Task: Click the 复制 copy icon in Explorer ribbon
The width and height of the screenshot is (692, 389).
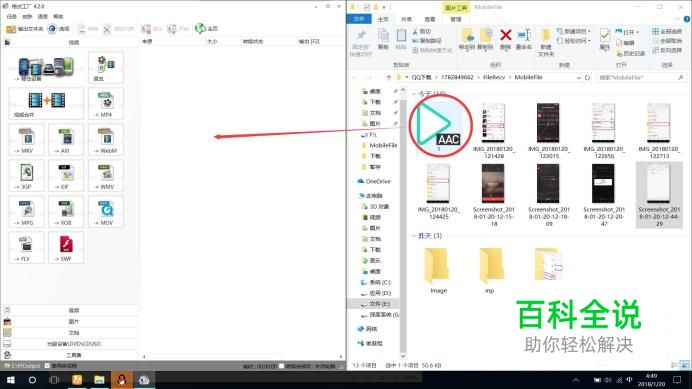Action: click(383, 39)
